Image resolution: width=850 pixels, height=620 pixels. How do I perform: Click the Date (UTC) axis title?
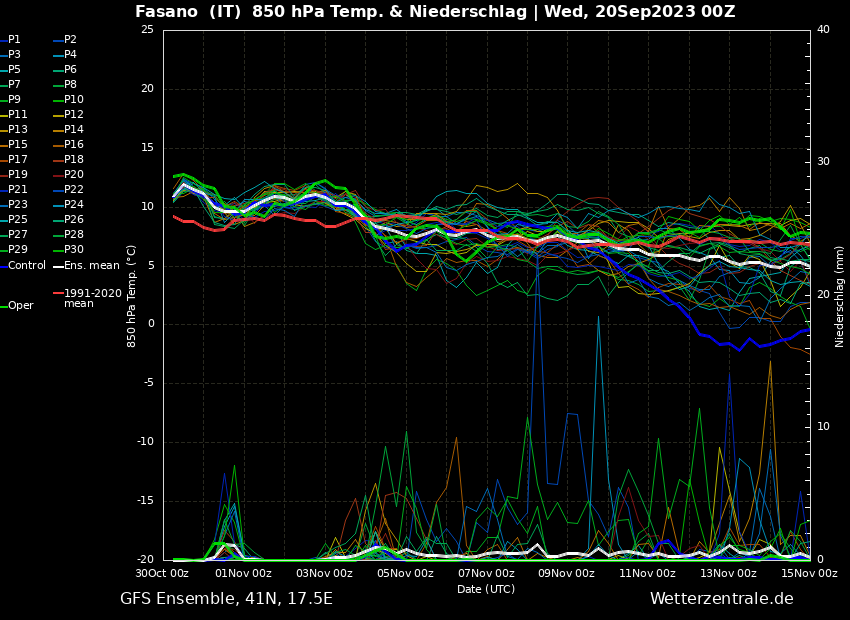pos(486,590)
